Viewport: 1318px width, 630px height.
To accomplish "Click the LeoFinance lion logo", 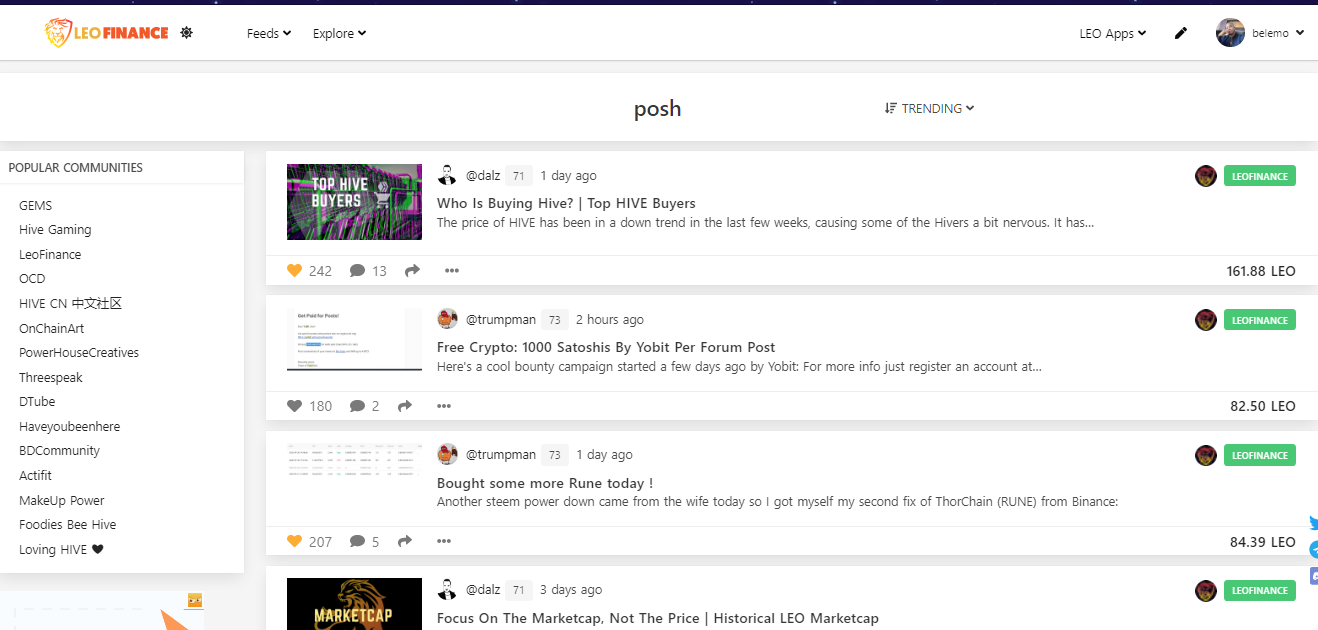I will click(106, 33).
